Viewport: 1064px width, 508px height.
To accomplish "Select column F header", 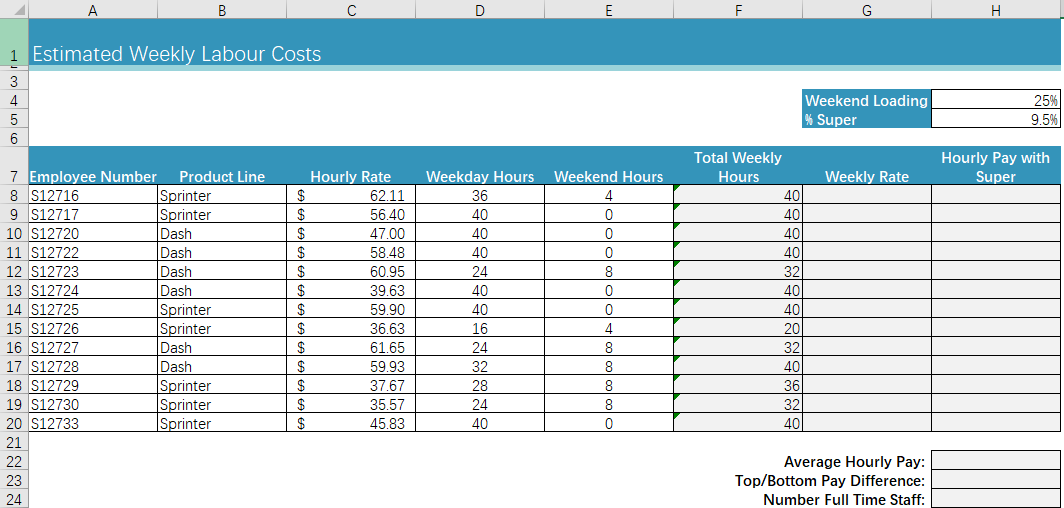I will pyautogui.click(x=738, y=9).
